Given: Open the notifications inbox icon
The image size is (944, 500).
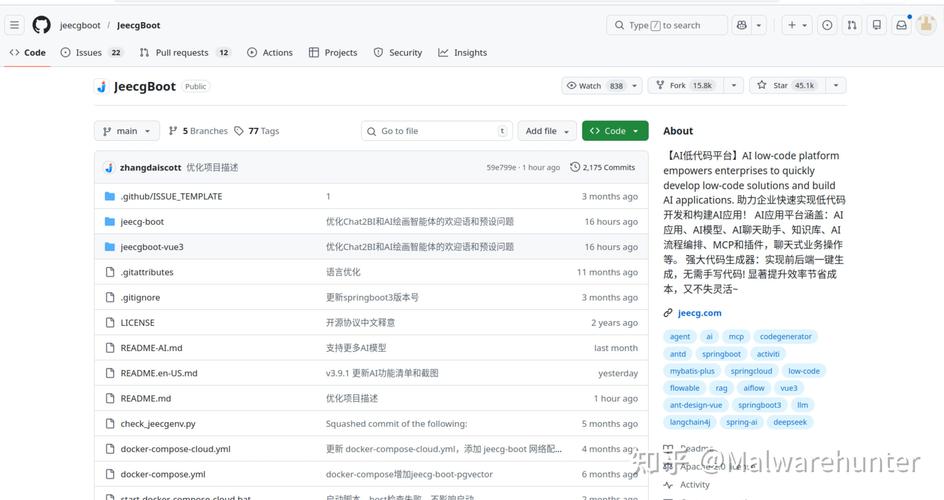Looking at the screenshot, I should click(x=901, y=25).
